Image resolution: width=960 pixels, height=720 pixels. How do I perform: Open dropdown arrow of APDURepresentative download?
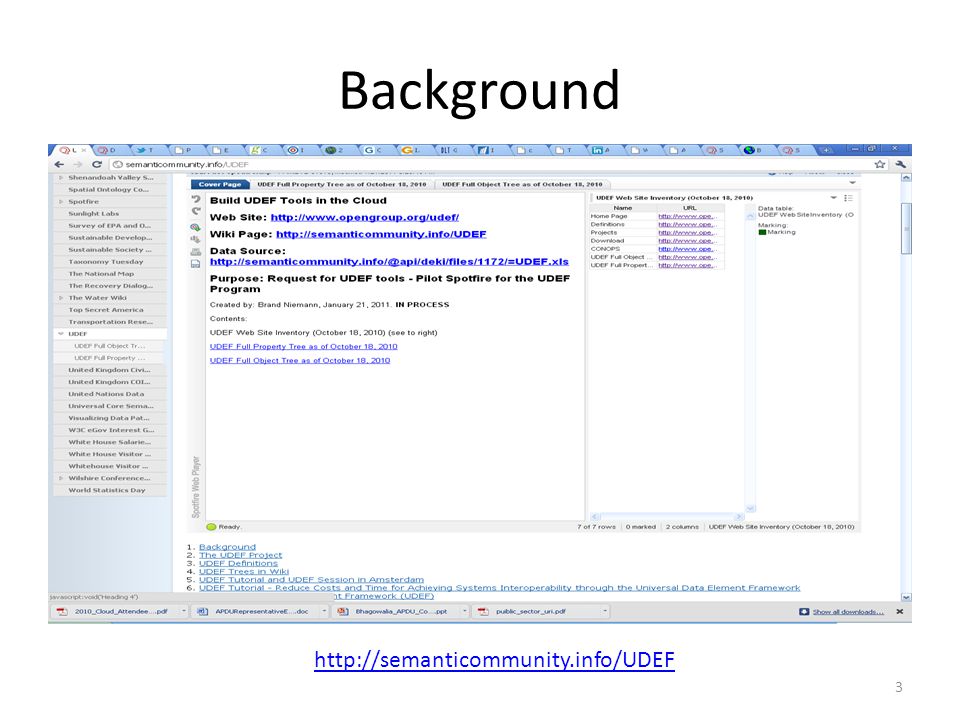point(324,611)
